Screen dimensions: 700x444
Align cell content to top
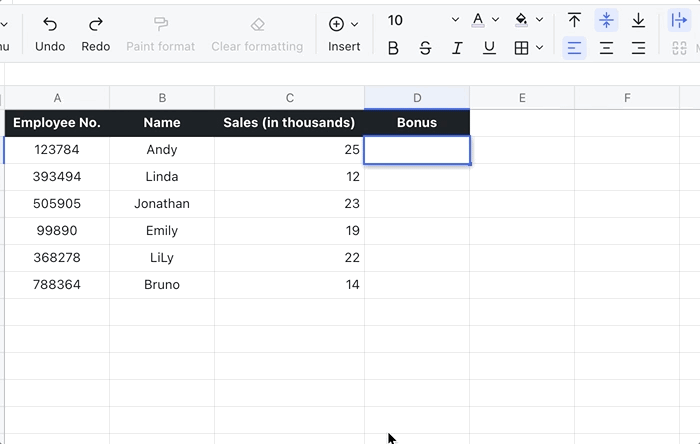[574, 20]
